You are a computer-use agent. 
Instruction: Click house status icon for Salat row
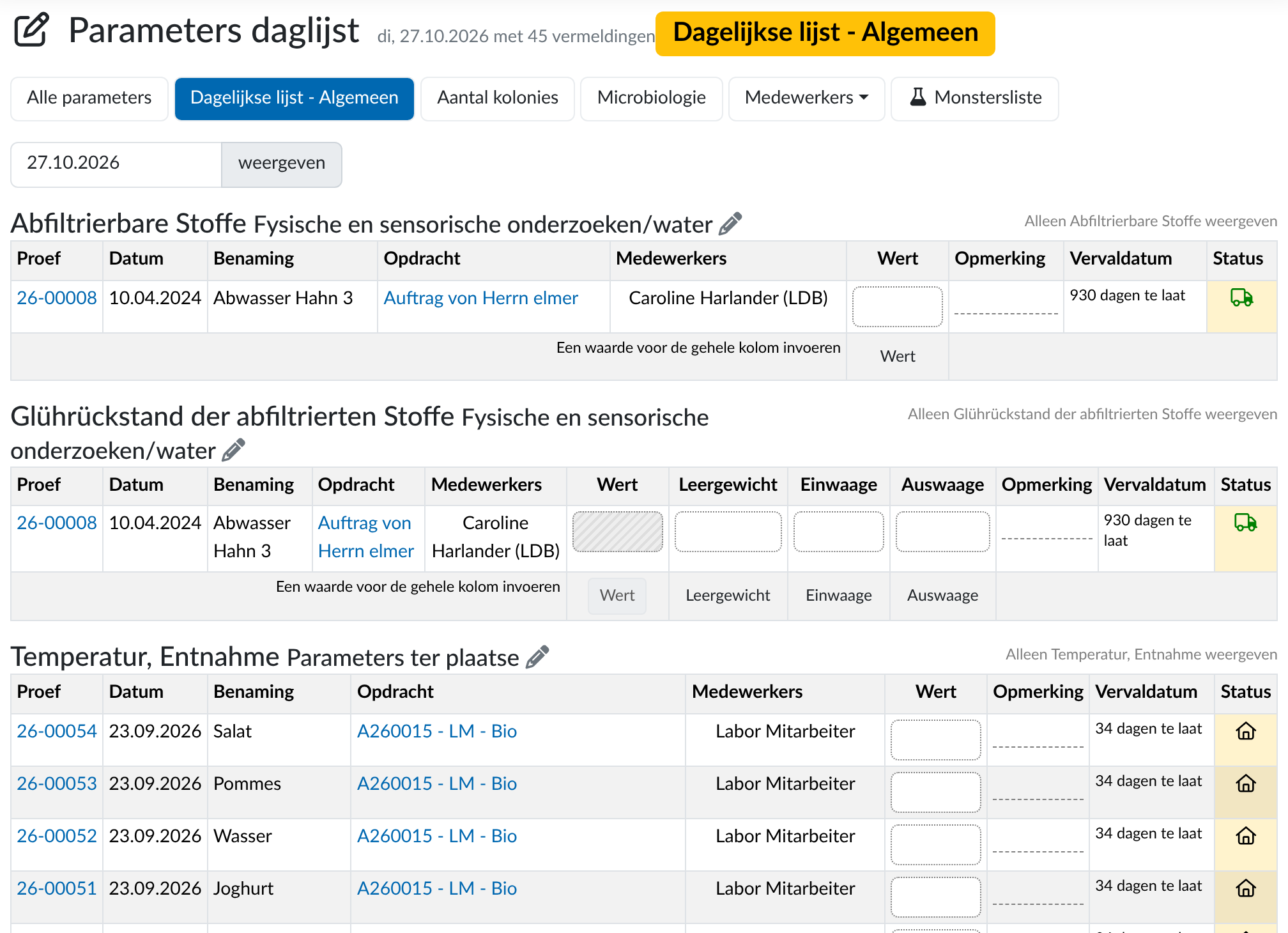click(1246, 731)
